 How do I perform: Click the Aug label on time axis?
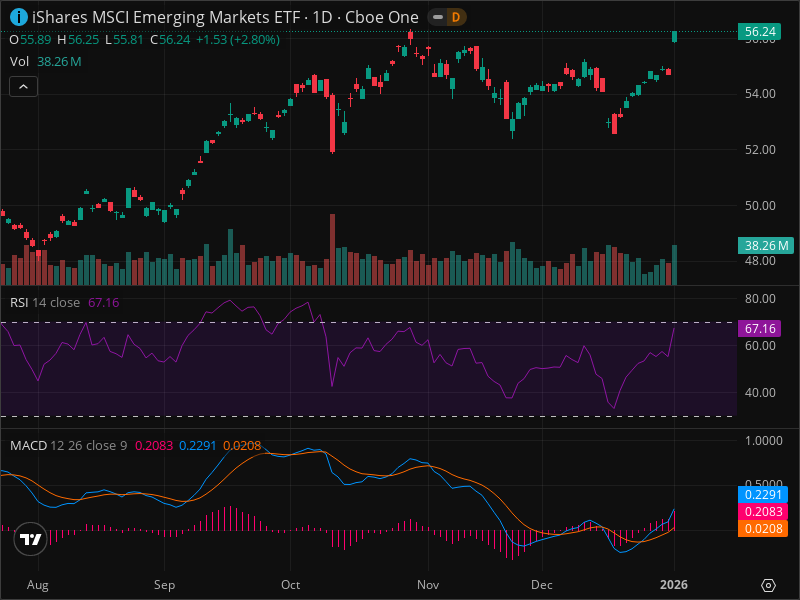click(x=38, y=585)
